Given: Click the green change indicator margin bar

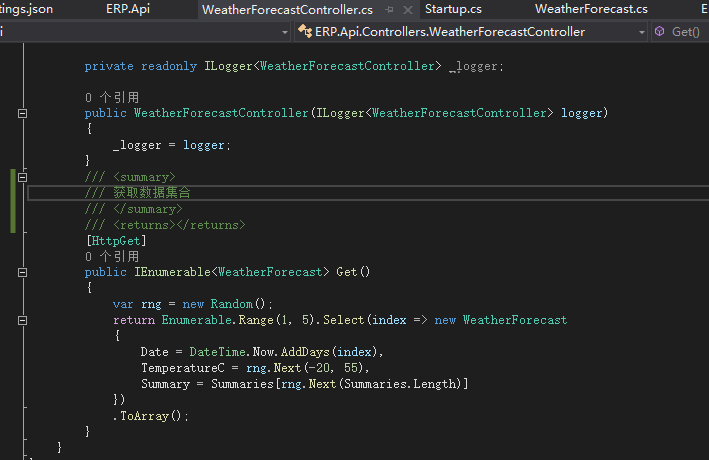Looking at the screenshot, I should [13, 201].
